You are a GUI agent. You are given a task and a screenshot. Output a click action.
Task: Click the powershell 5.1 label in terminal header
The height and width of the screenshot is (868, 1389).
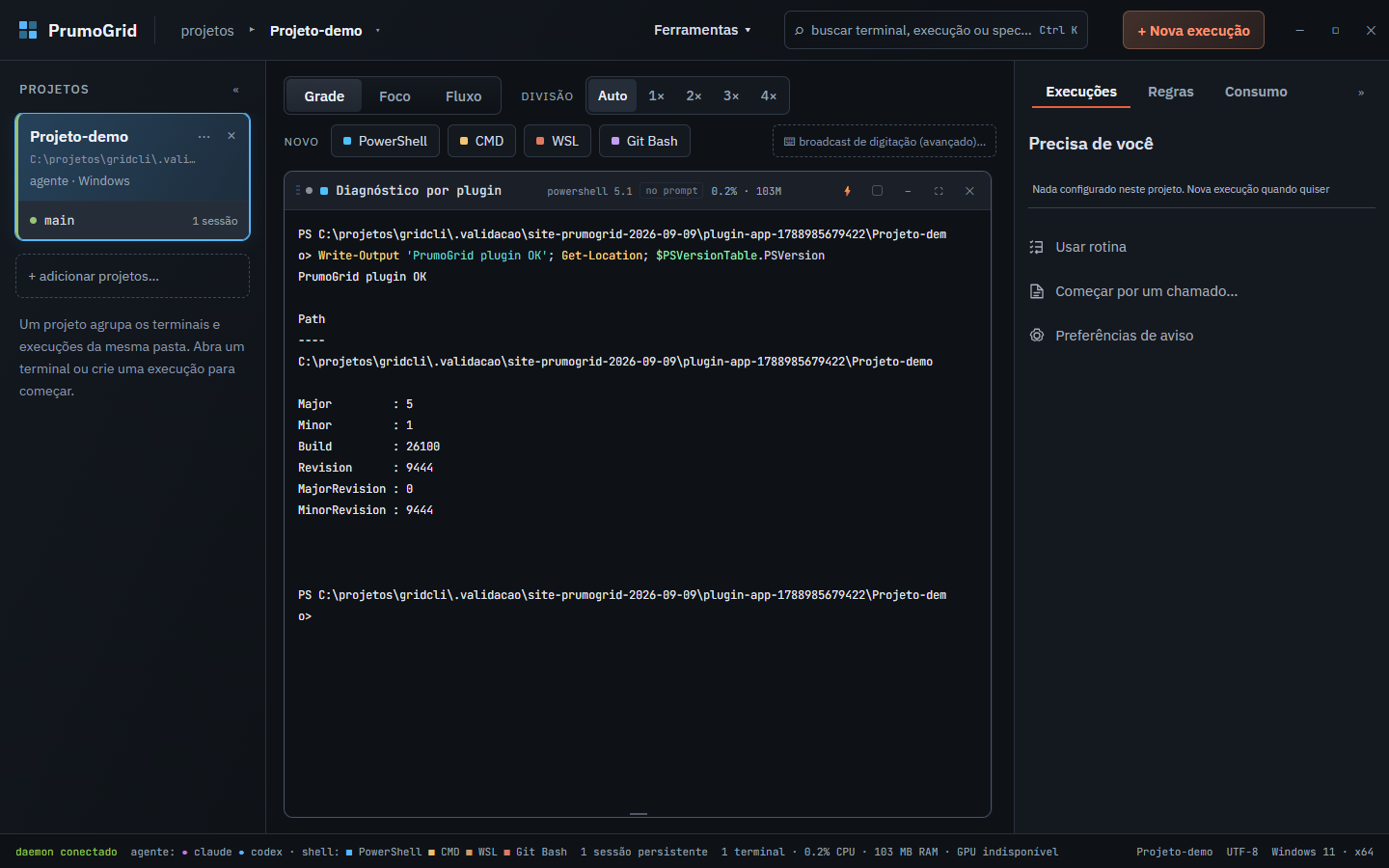click(x=589, y=191)
